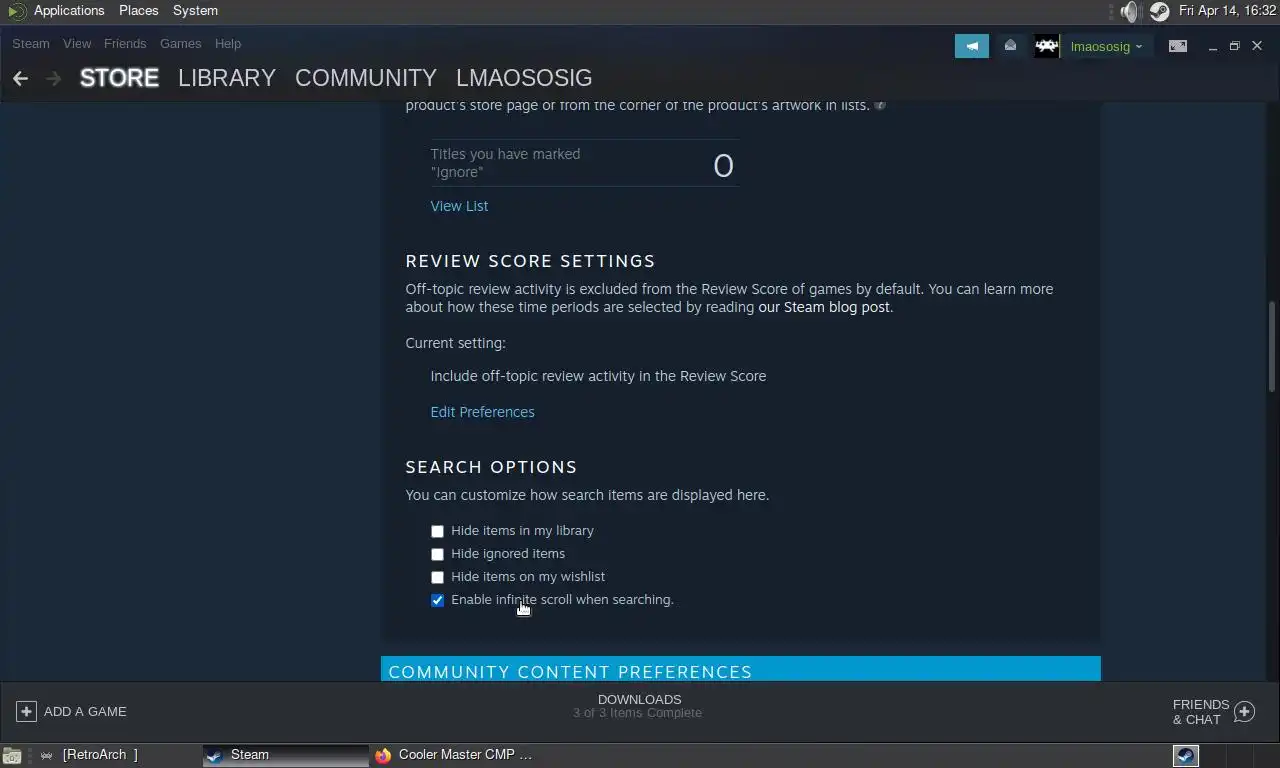Click the Steam icon in system tray
Viewport: 1280px width, 768px height.
[x=1159, y=11]
